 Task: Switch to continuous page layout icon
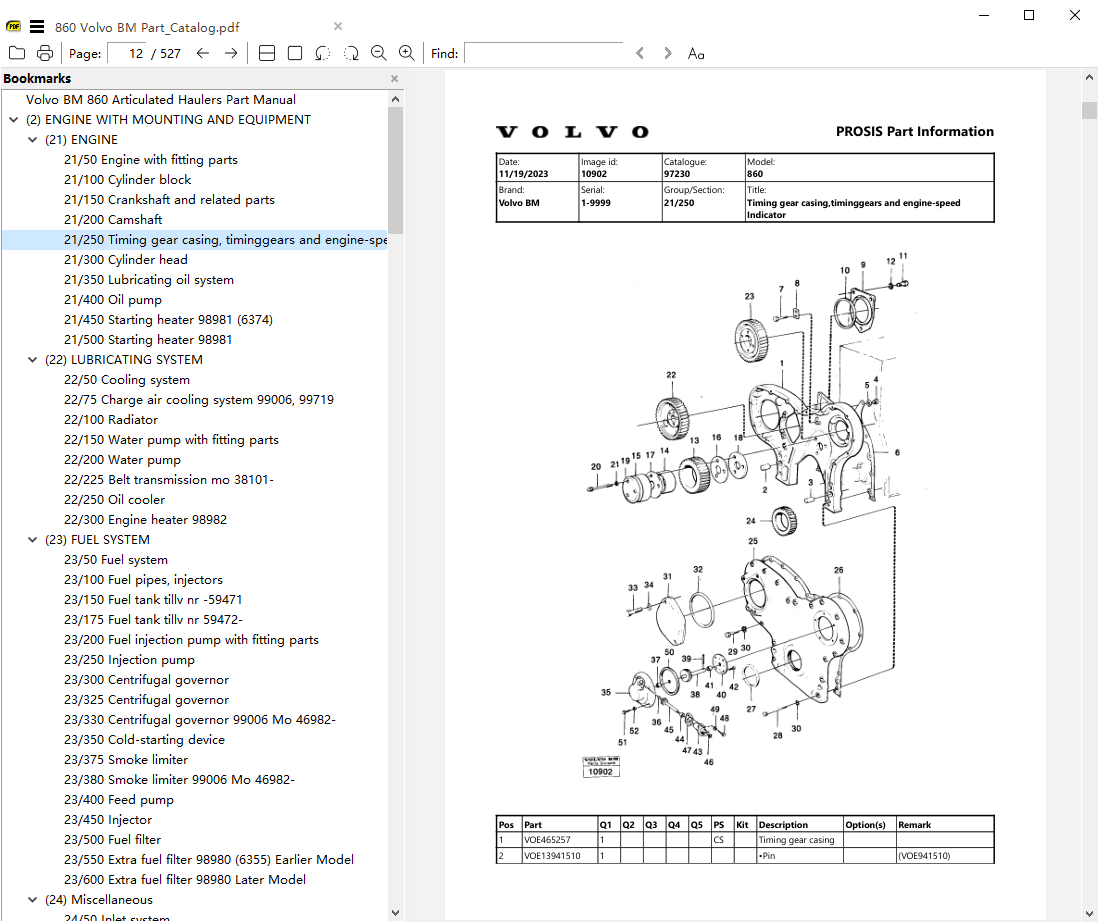[x=267, y=53]
